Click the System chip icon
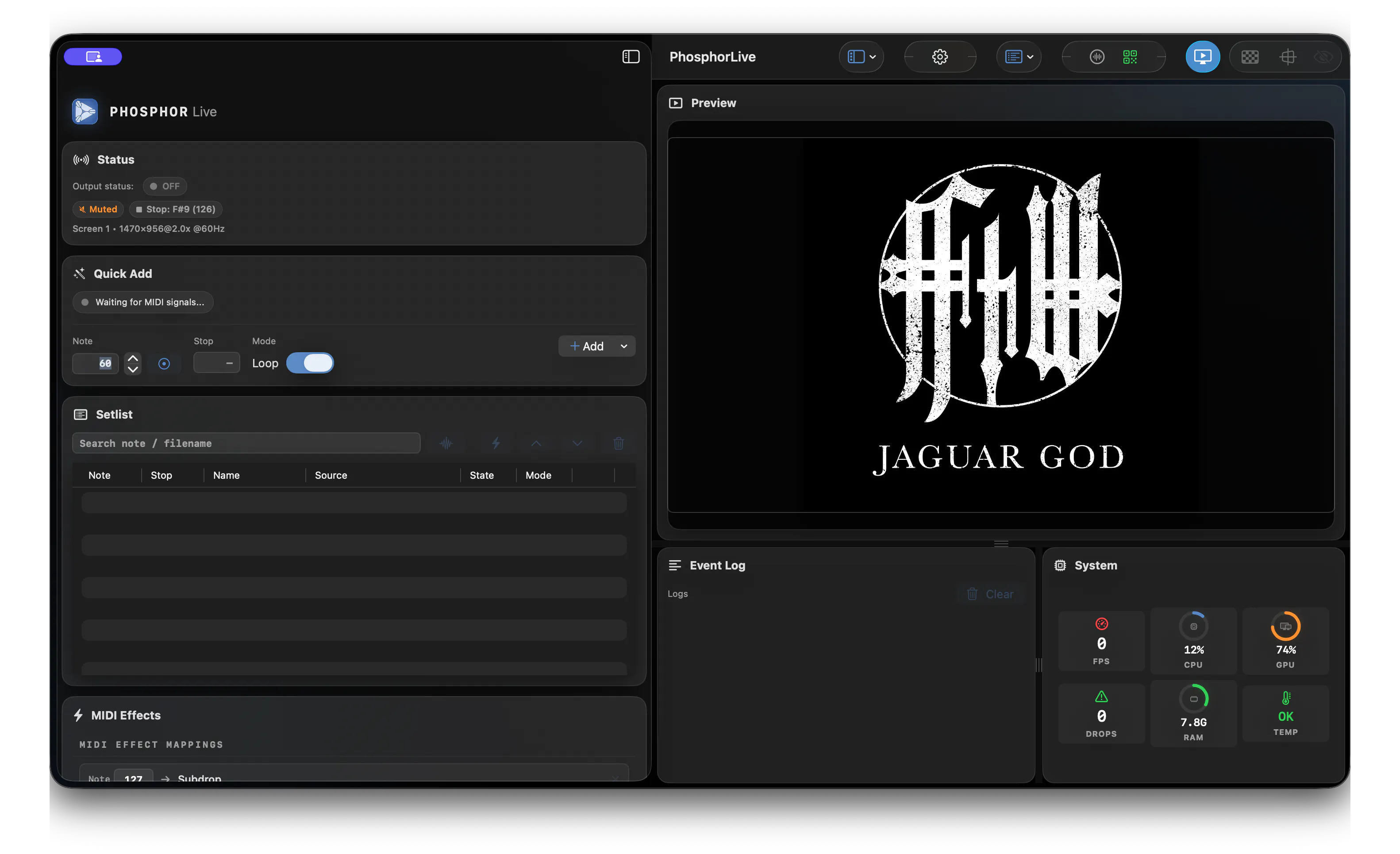Viewport: 1400px width, 854px height. (1060, 565)
